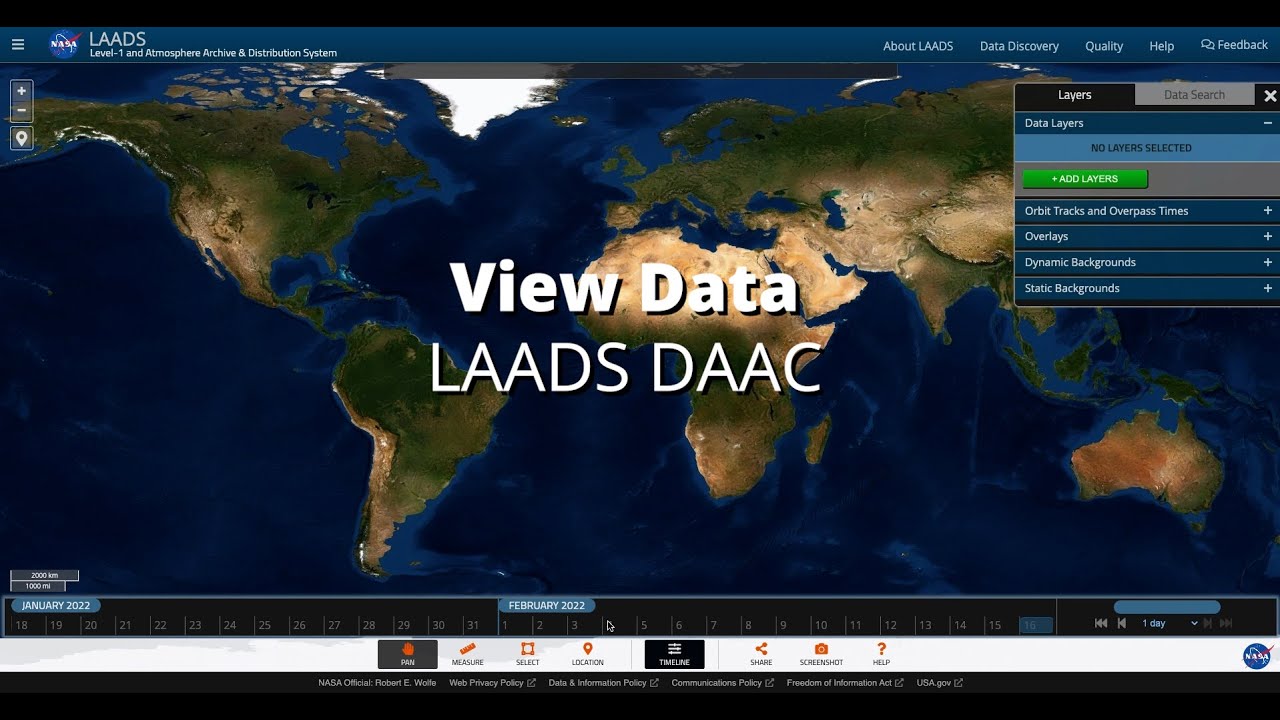1280x720 pixels.
Task: Close the Layers panel
Action: 1270,95
